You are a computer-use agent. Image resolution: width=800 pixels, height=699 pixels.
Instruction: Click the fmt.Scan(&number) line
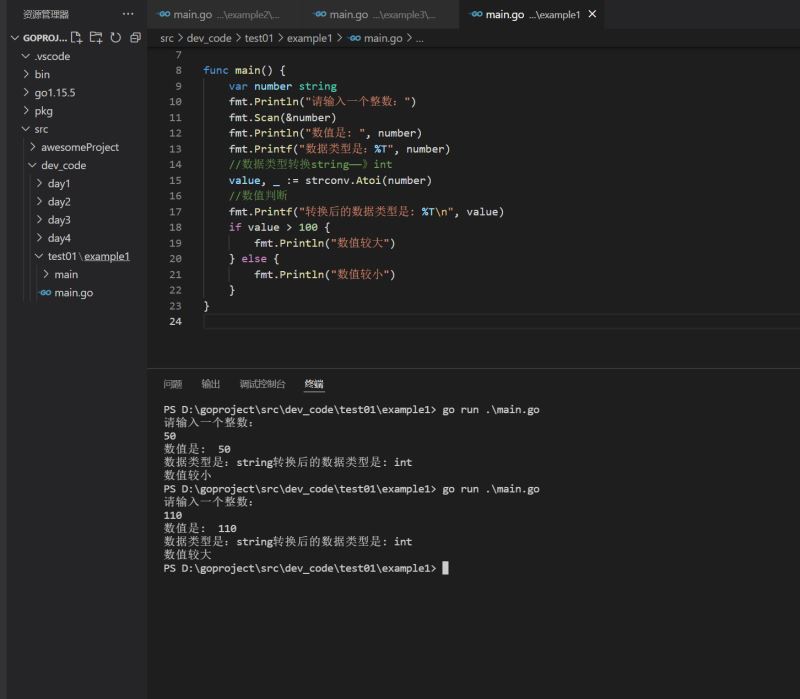click(283, 118)
